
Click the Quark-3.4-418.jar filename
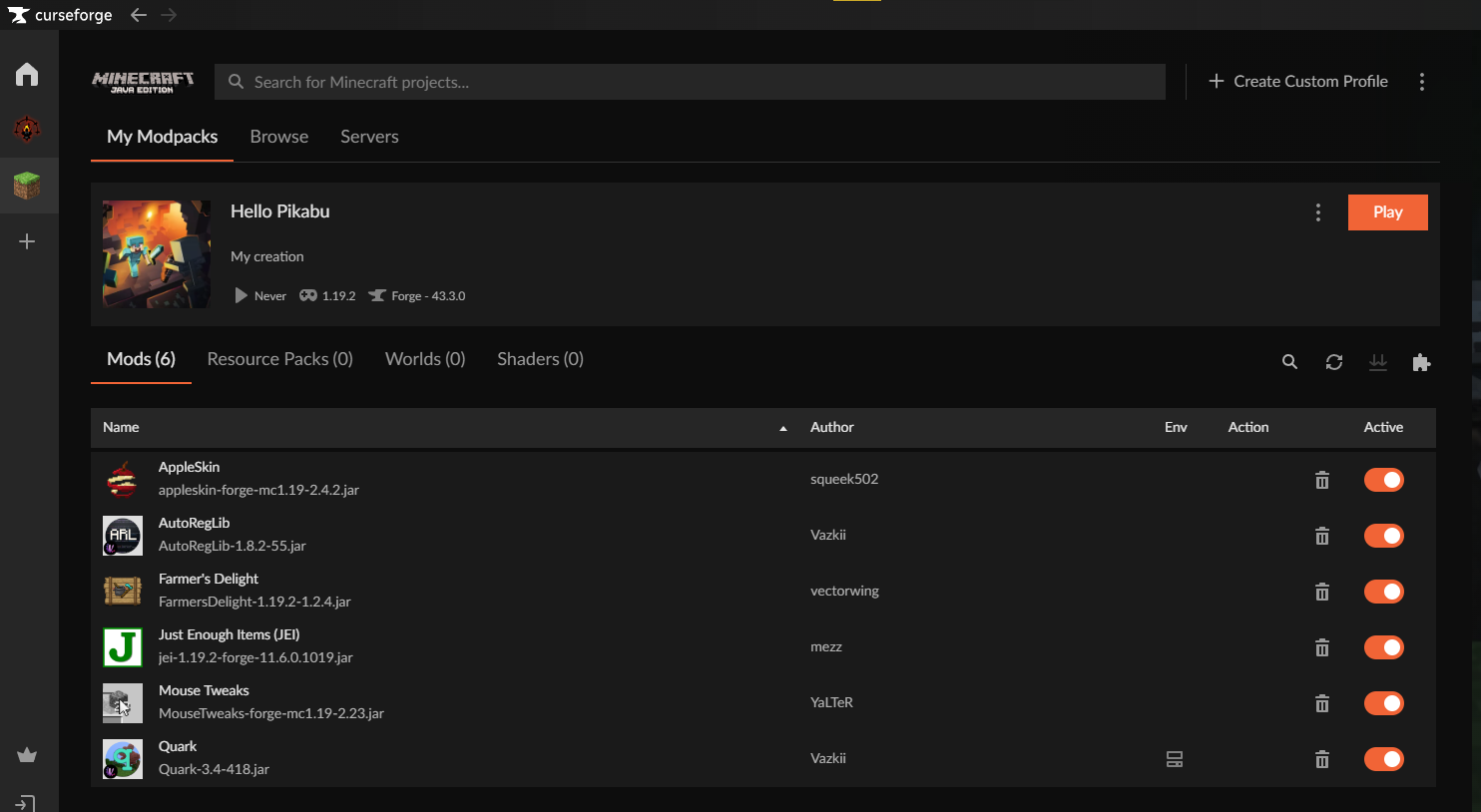click(214, 769)
